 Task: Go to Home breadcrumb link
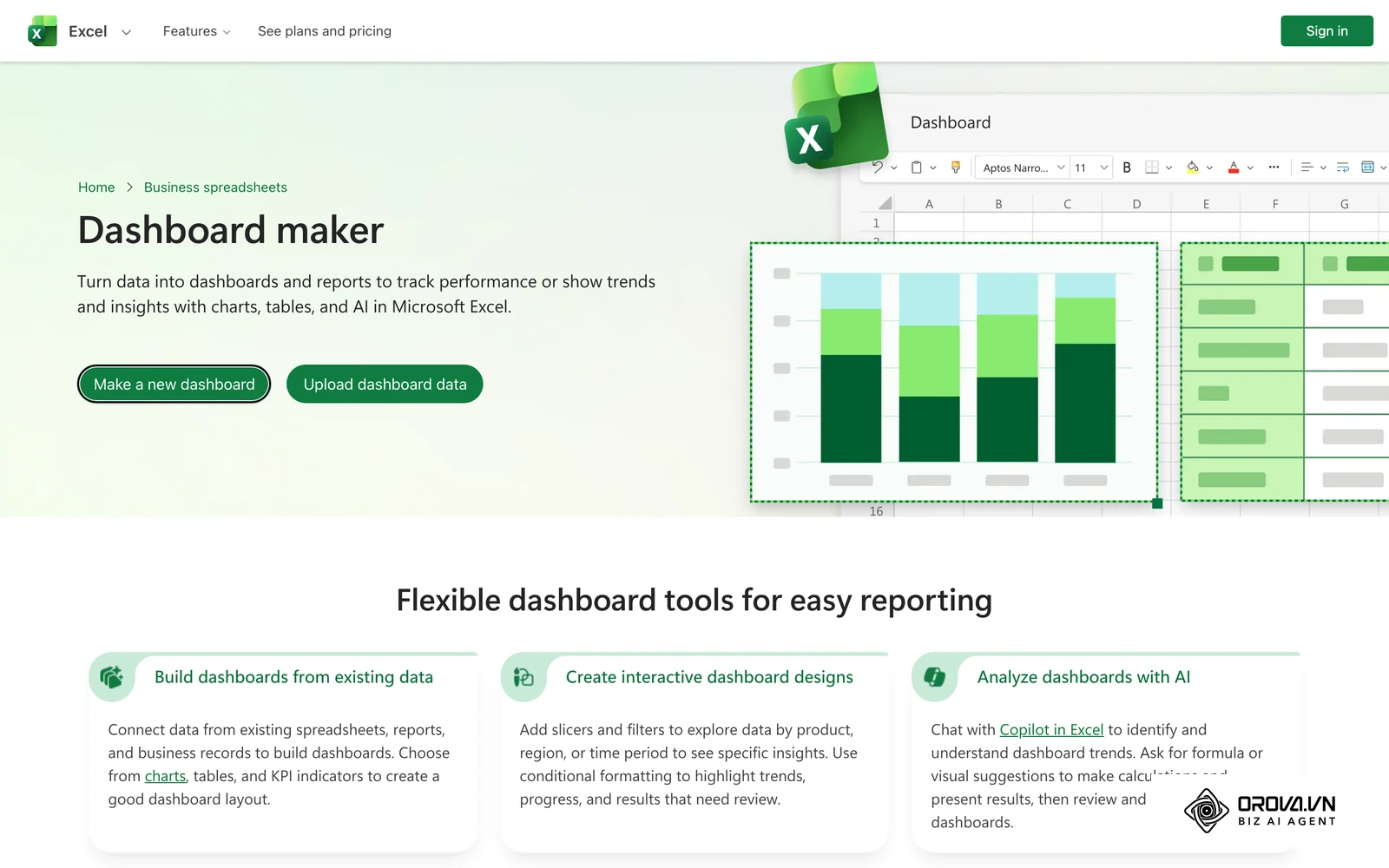tap(96, 187)
